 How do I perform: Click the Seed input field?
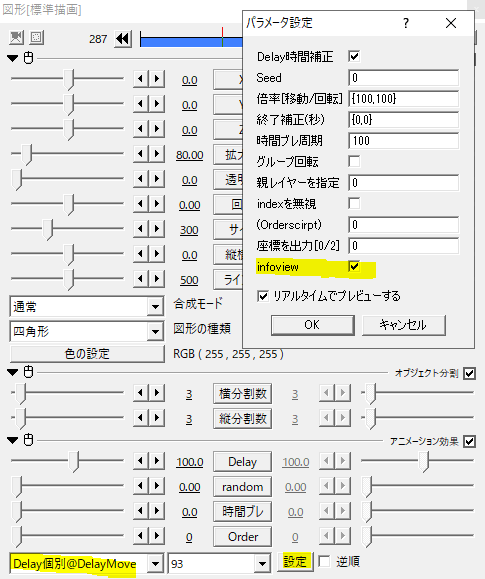(403, 78)
